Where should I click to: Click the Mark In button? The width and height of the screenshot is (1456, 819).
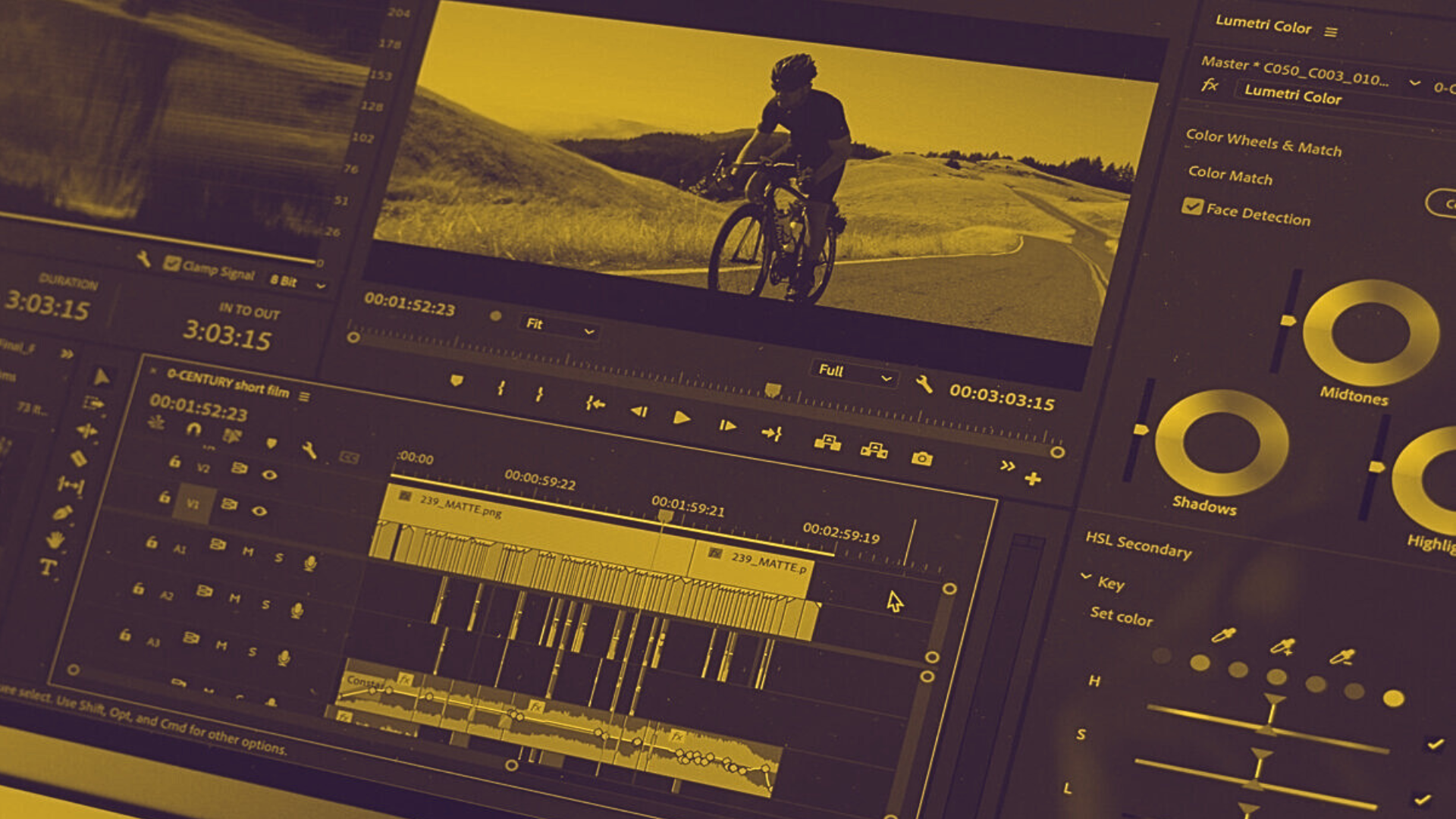point(500,388)
